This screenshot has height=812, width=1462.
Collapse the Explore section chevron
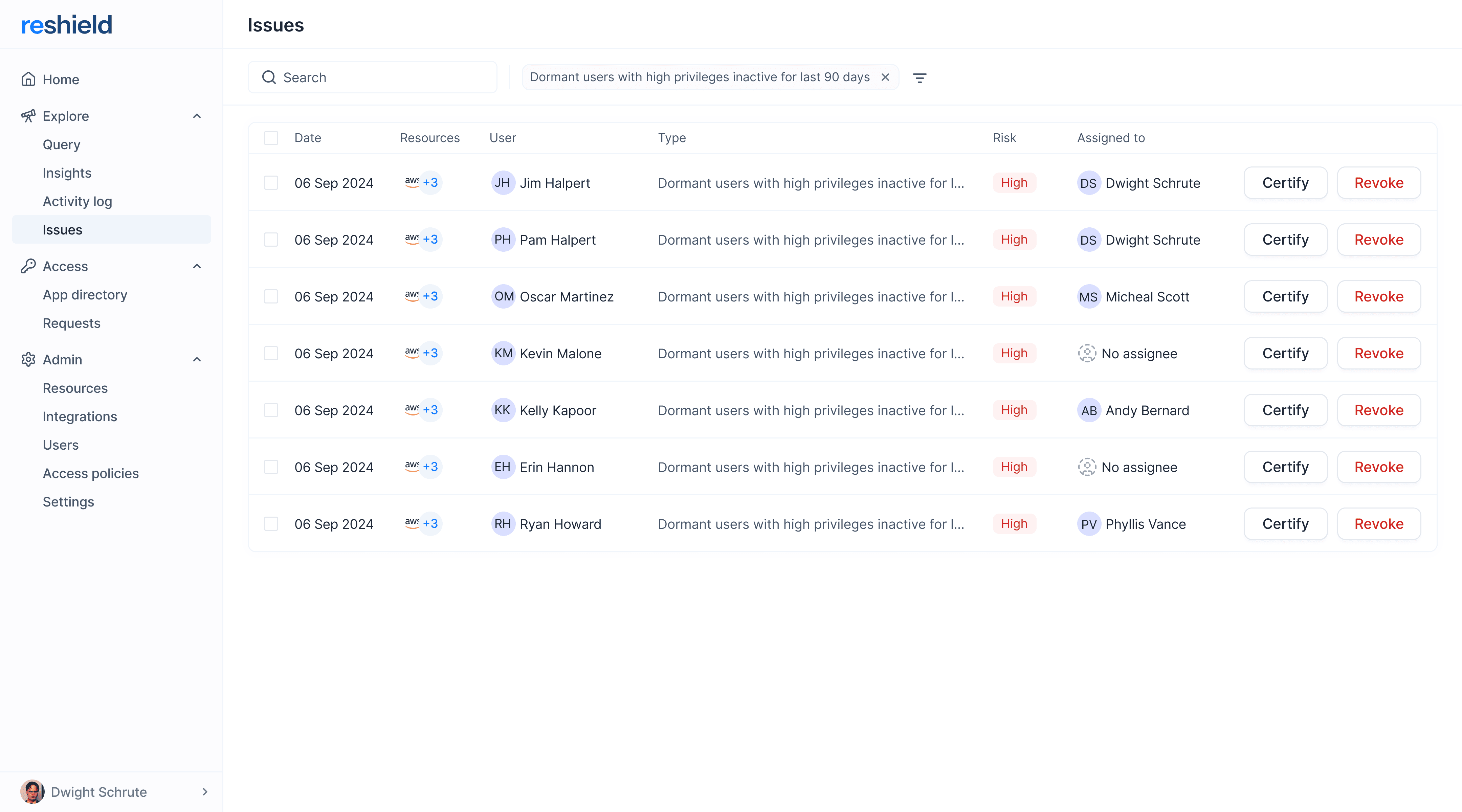(x=197, y=116)
